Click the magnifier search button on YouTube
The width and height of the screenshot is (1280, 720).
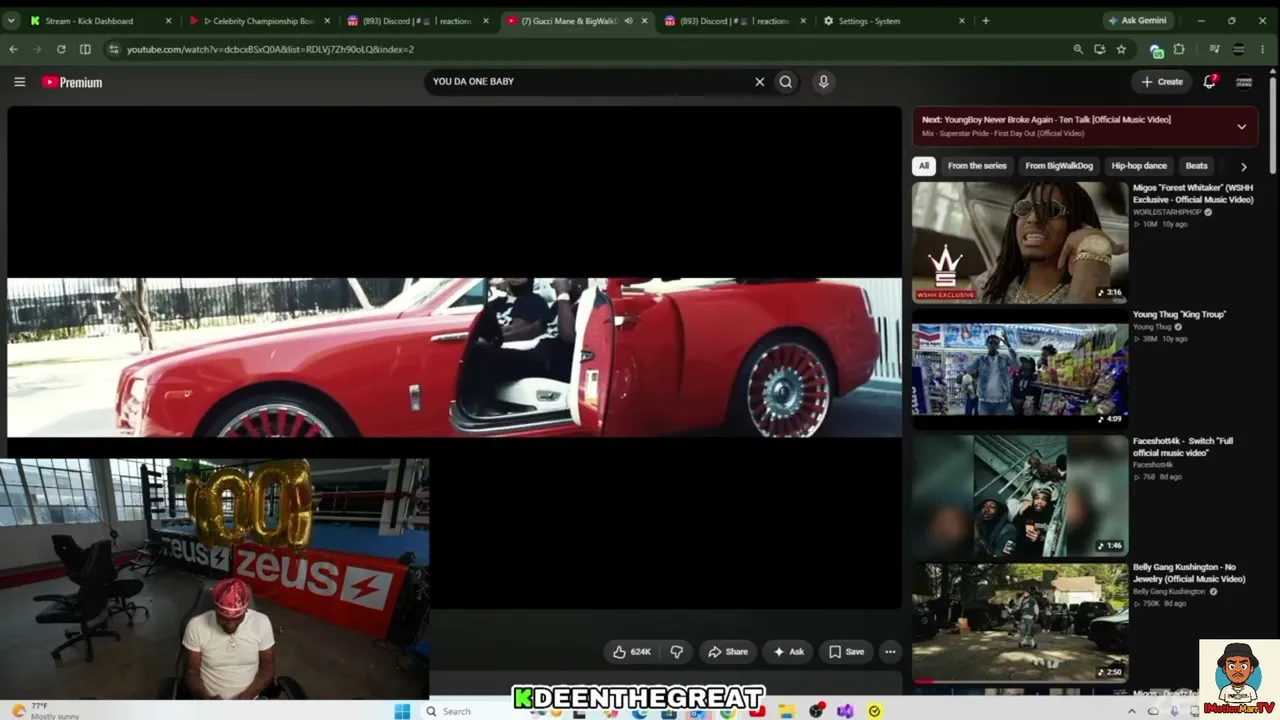coord(786,82)
